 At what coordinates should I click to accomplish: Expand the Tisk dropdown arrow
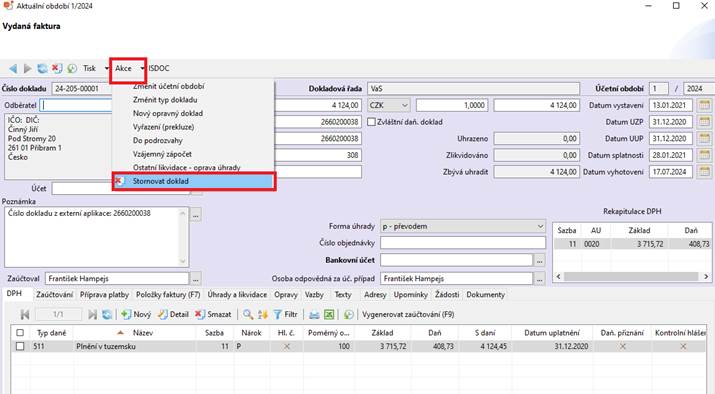pos(107,68)
